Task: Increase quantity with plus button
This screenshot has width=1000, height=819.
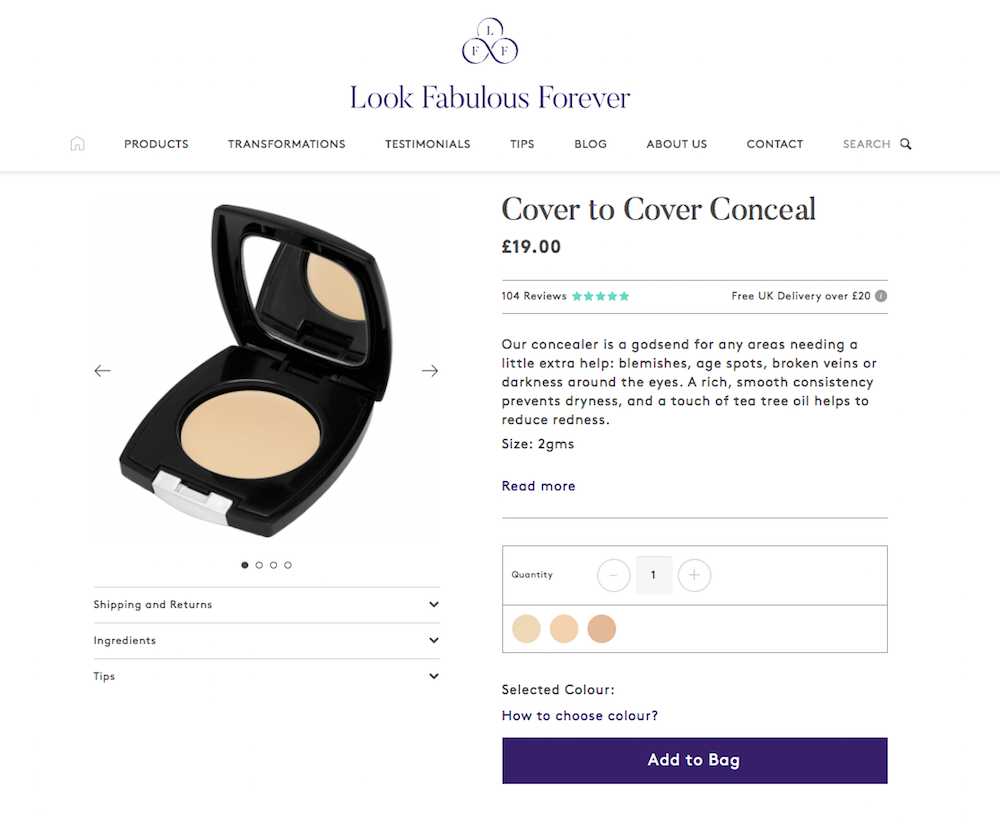Action: point(694,575)
